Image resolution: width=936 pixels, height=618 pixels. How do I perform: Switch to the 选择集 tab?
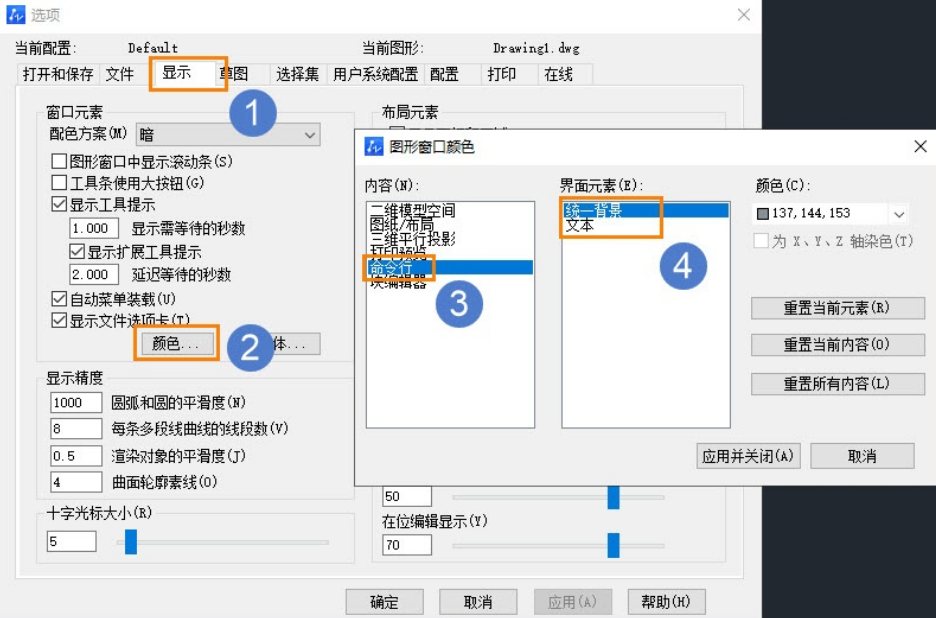click(x=297, y=74)
